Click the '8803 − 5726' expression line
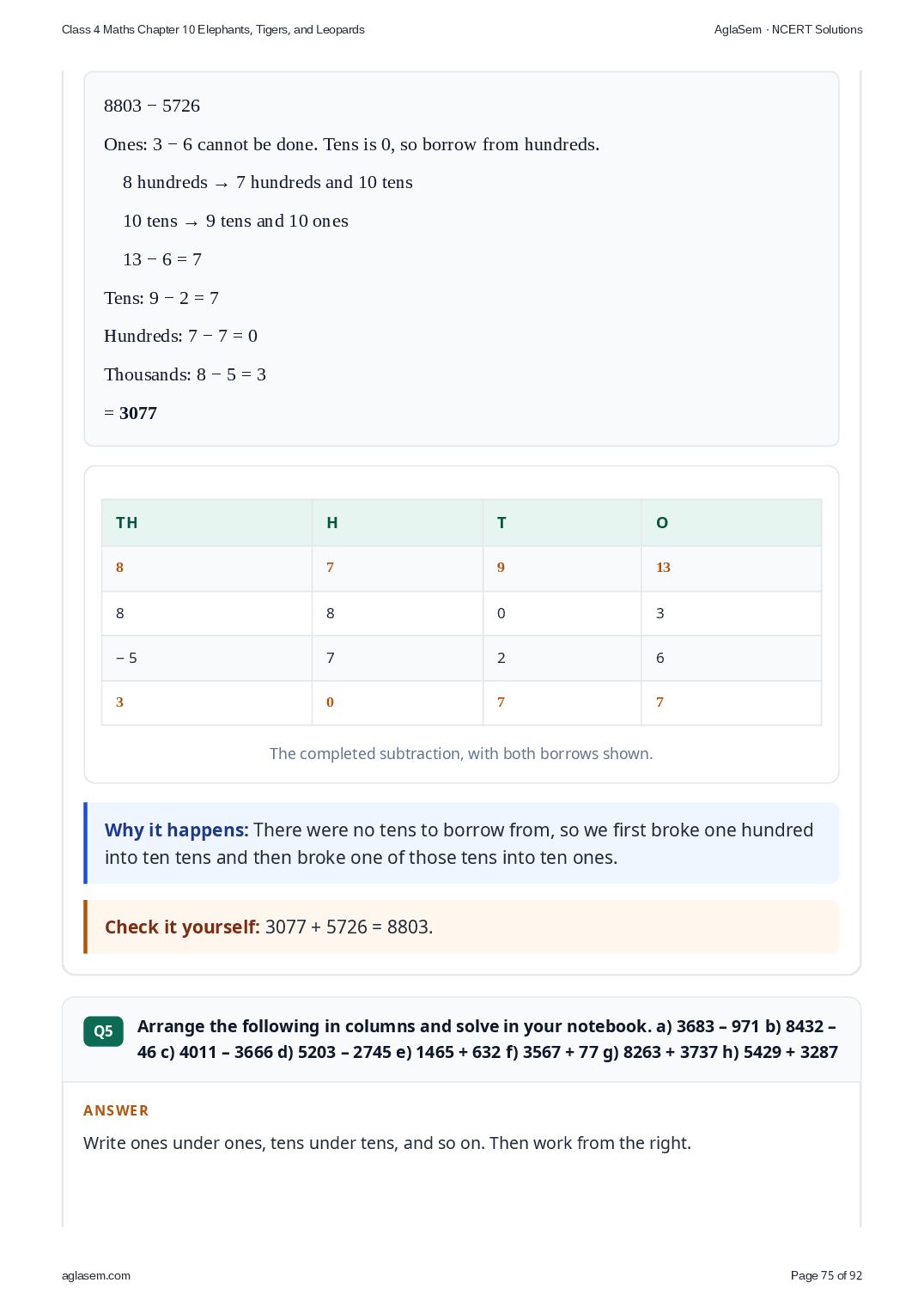924x1307 pixels. click(152, 106)
